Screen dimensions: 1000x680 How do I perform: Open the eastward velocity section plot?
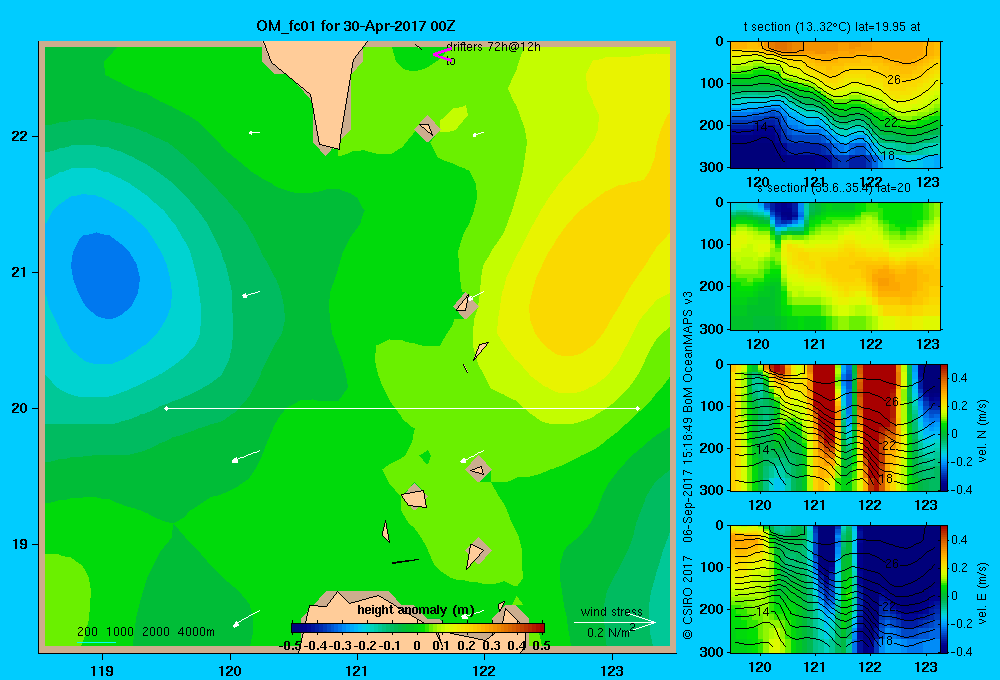(x=835, y=589)
